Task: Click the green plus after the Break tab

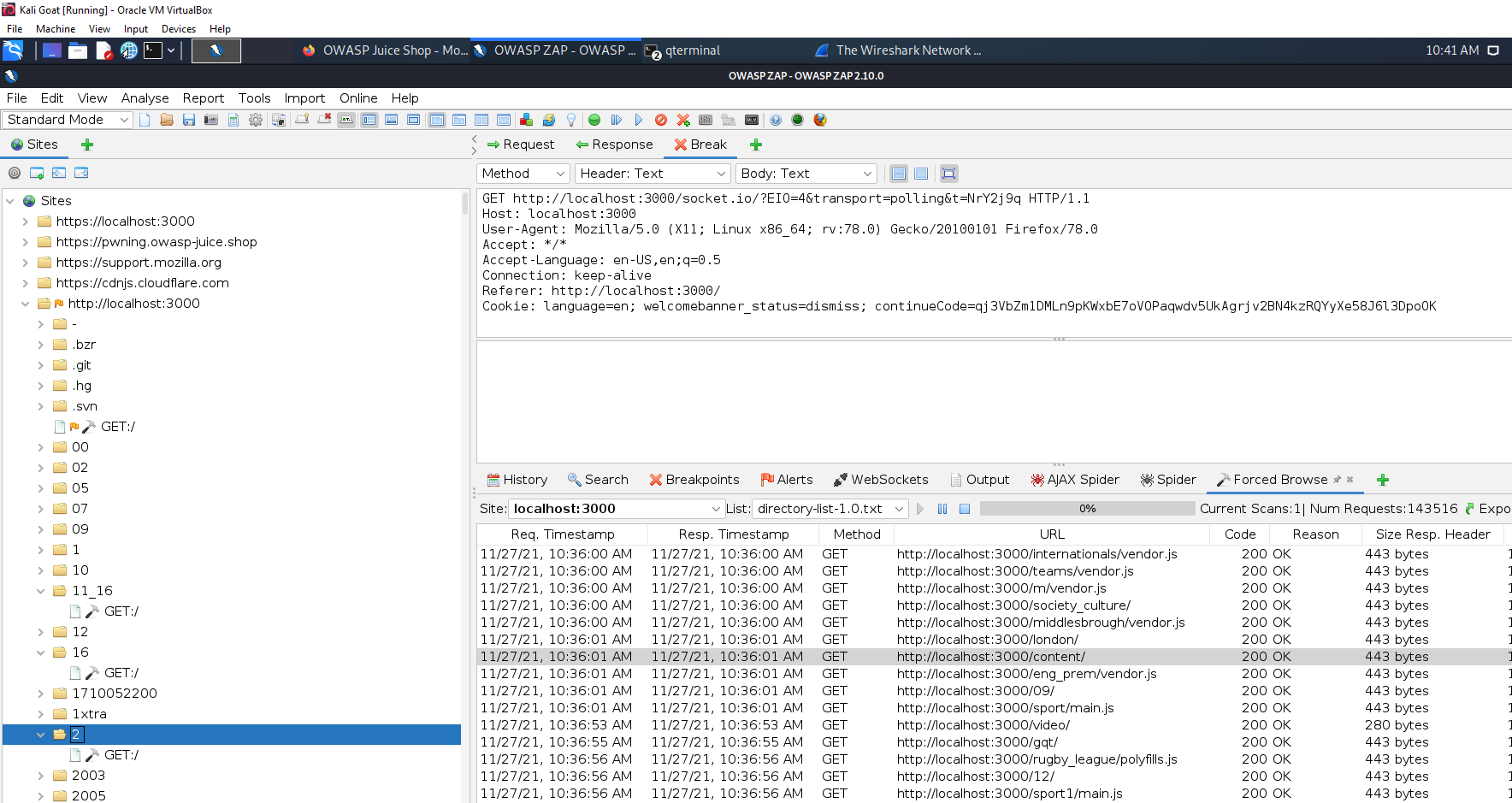Action: [x=756, y=145]
